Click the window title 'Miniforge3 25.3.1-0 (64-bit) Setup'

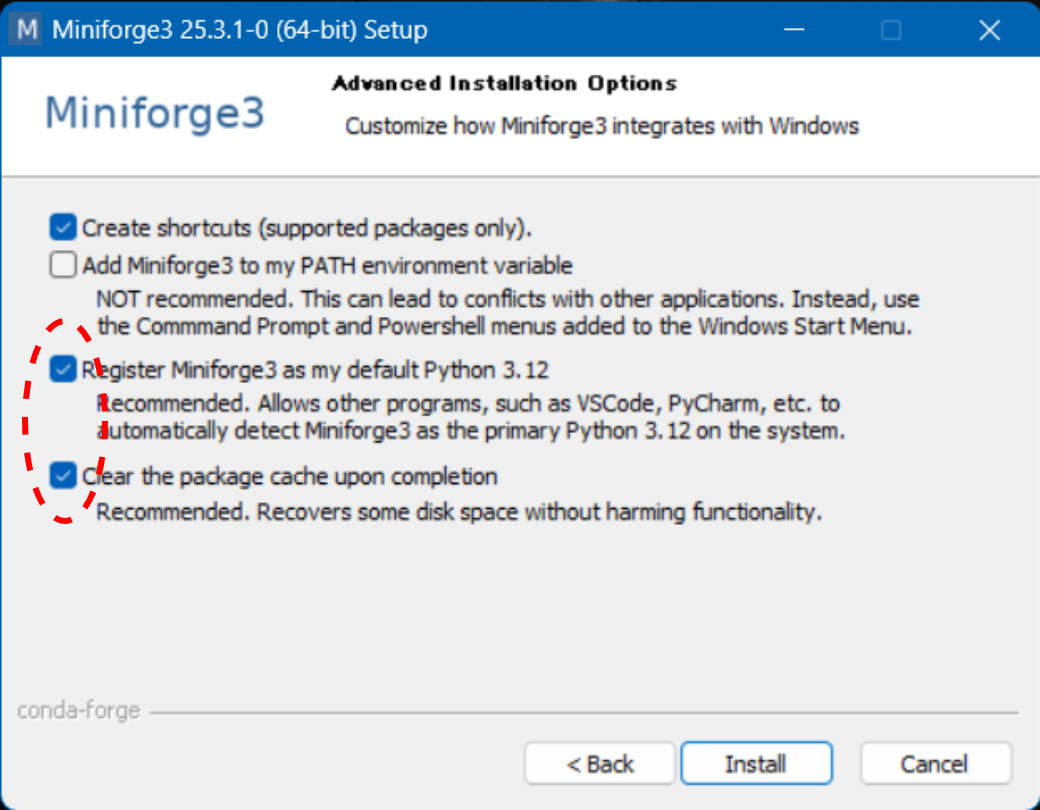[x=239, y=30]
